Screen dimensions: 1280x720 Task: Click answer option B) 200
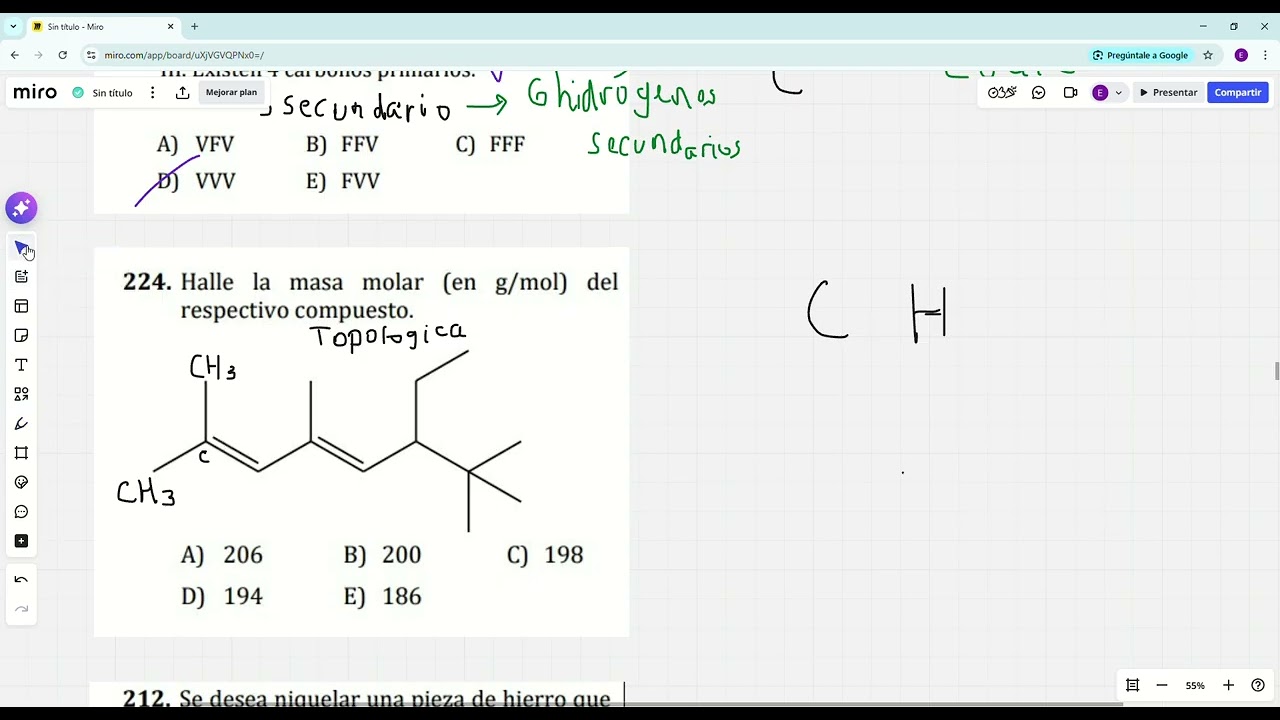point(382,555)
